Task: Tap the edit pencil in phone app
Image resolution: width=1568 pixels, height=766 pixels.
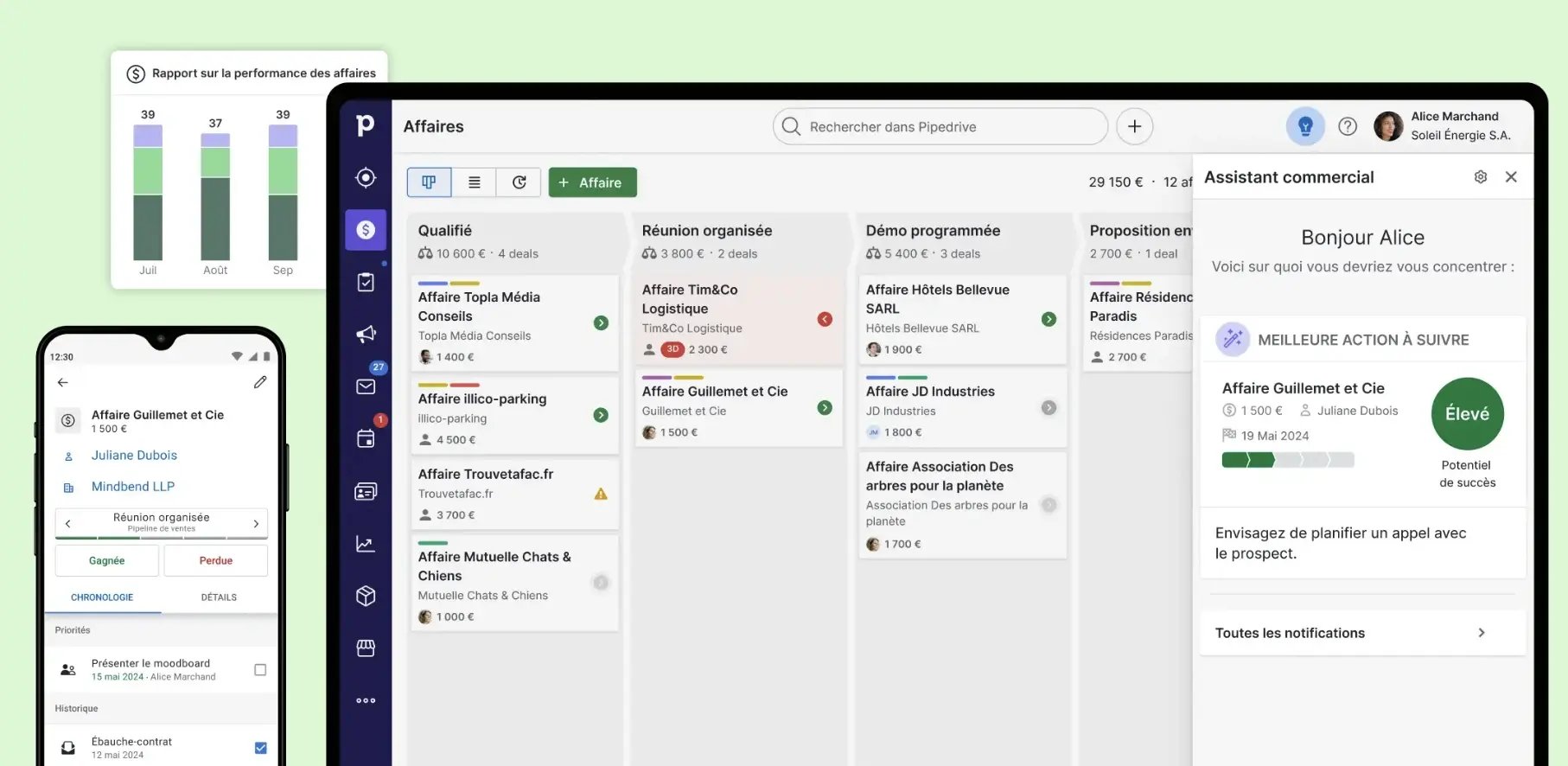Action: tap(260, 382)
